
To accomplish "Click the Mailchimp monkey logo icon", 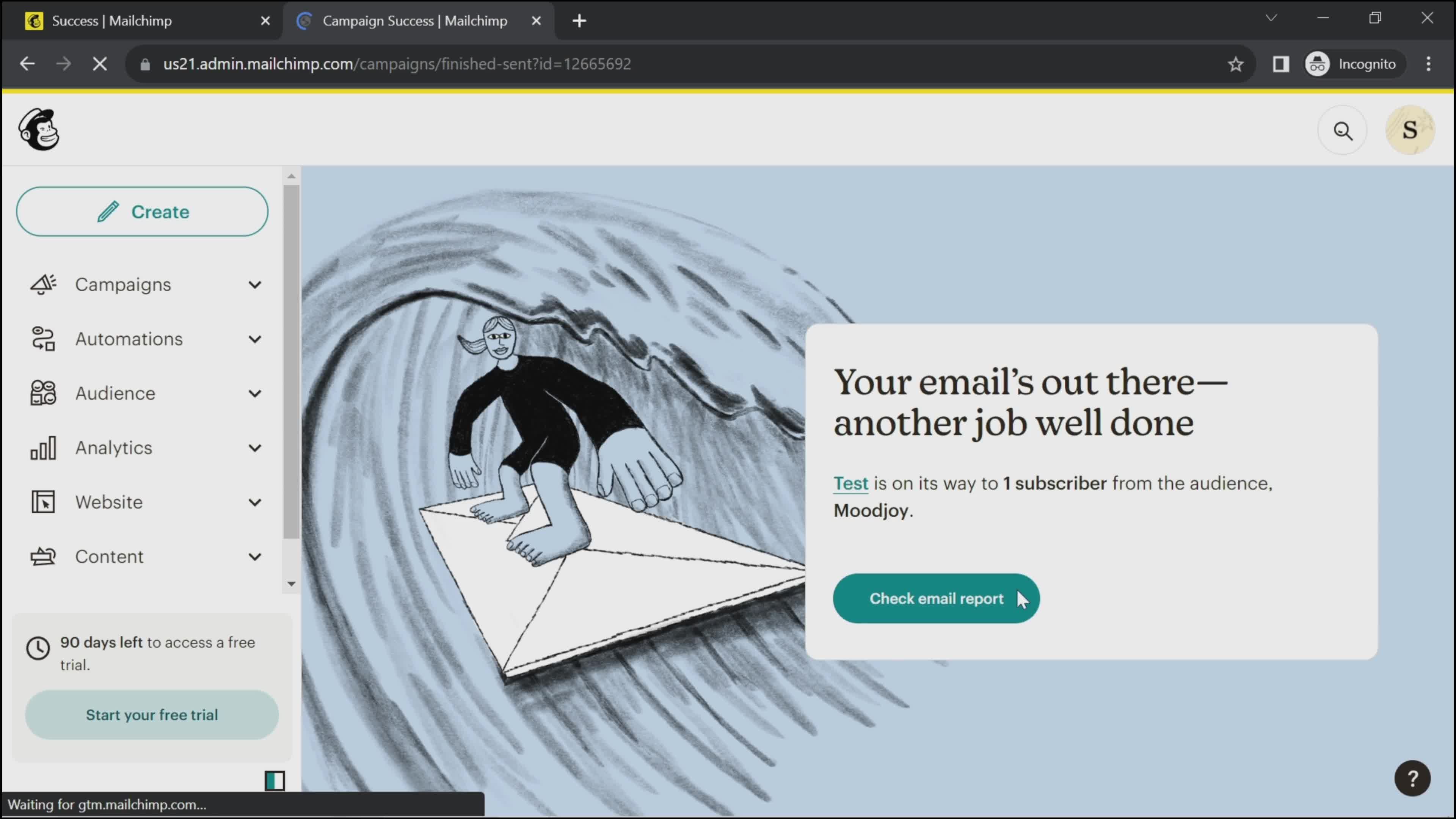I will [39, 130].
